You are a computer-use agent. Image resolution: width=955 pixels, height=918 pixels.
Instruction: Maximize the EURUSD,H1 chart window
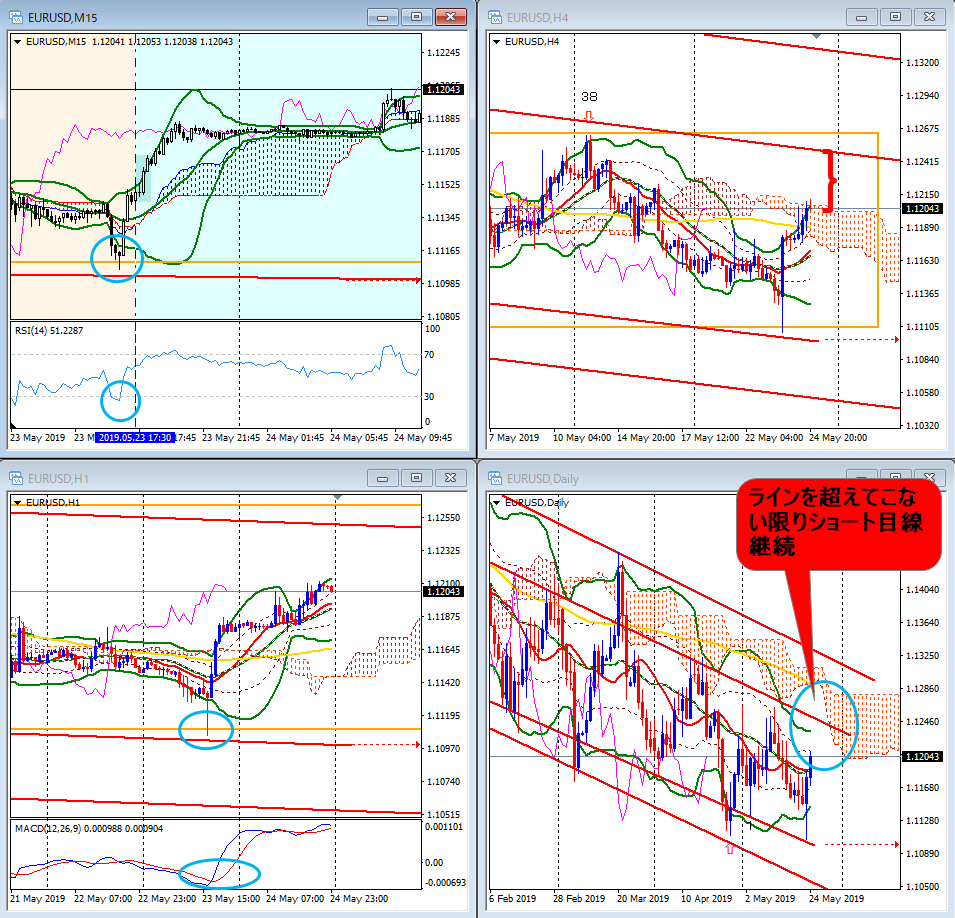click(417, 478)
